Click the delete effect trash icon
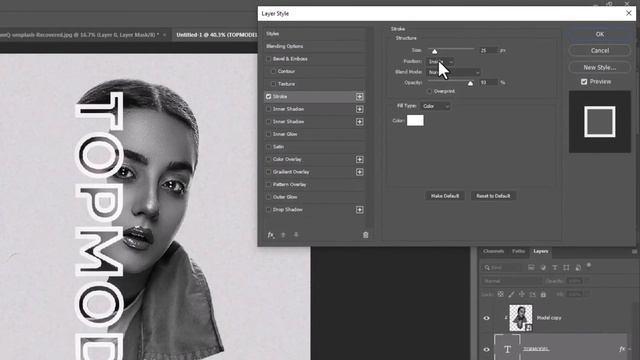 [365, 235]
